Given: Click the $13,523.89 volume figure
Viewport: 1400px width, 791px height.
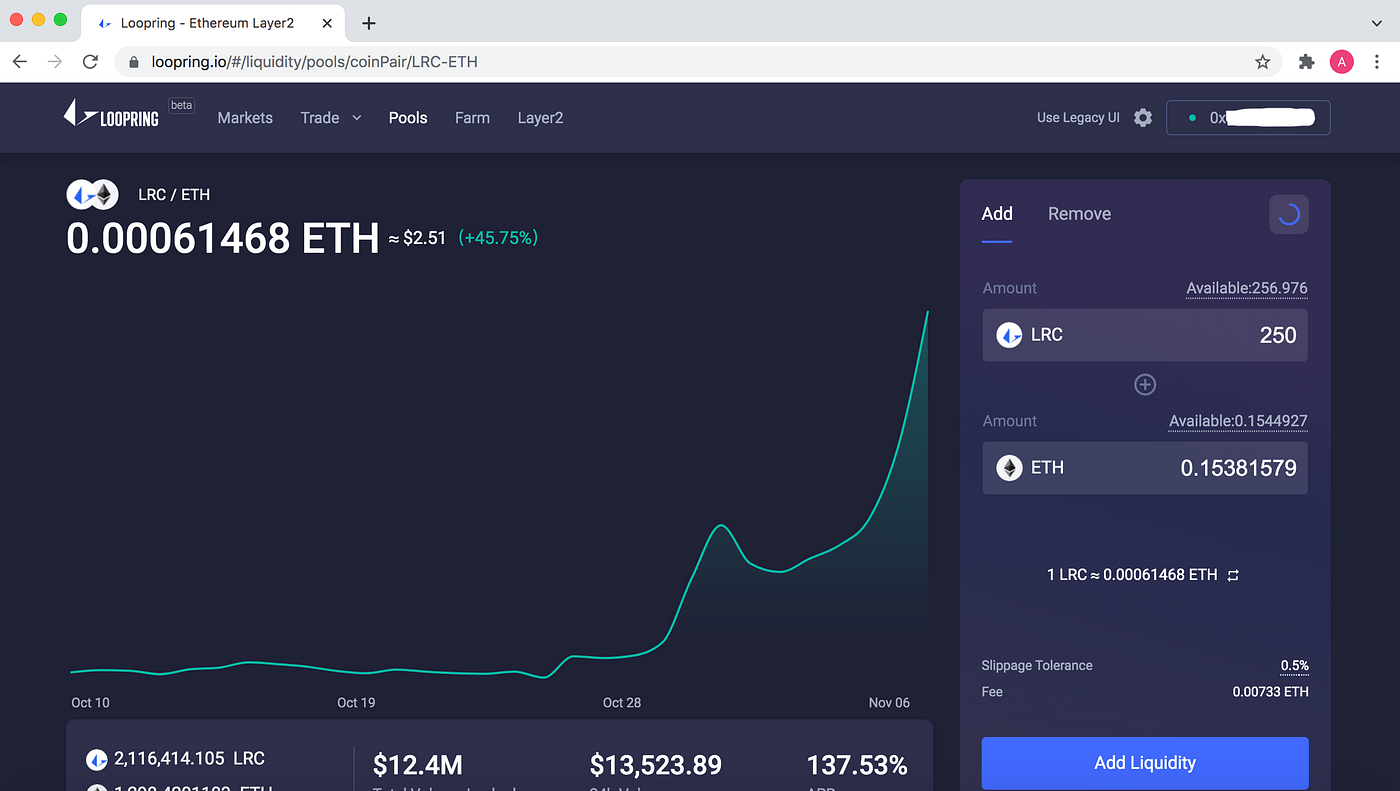Looking at the screenshot, I should click(655, 766).
